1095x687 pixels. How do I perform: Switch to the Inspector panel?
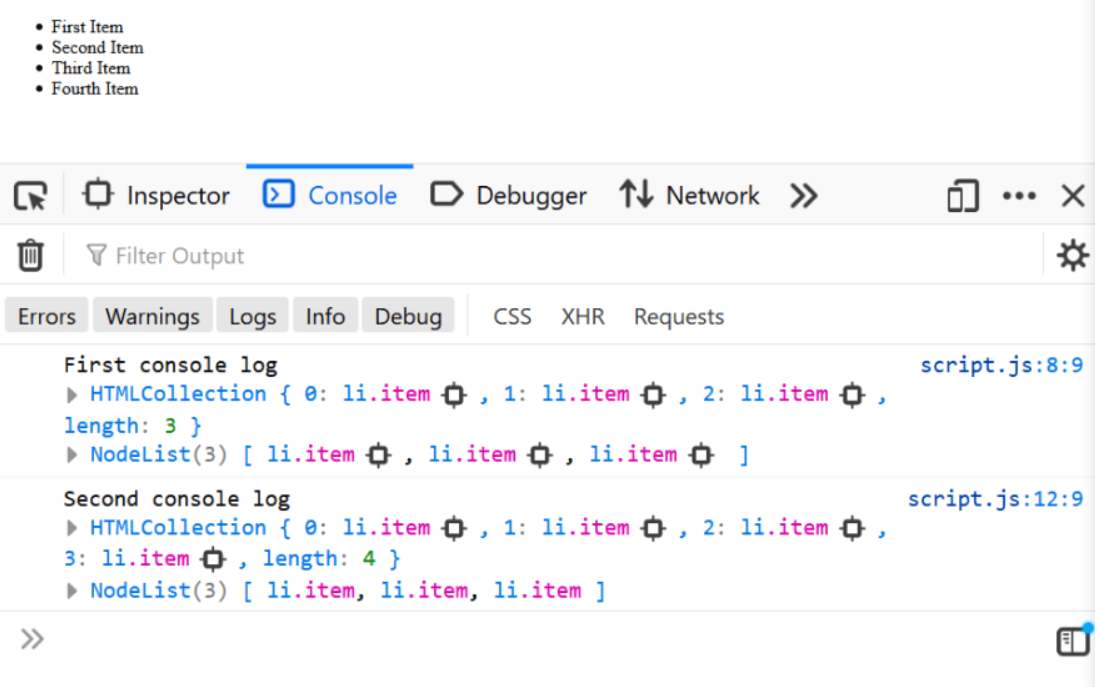(x=156, y=196)
